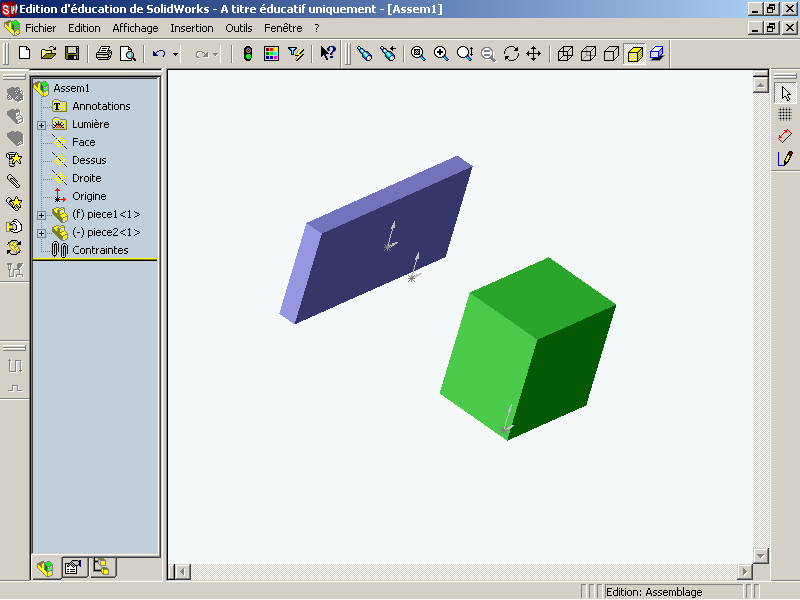Open the Fenêtre menu
800x600 pixels.
283,28
